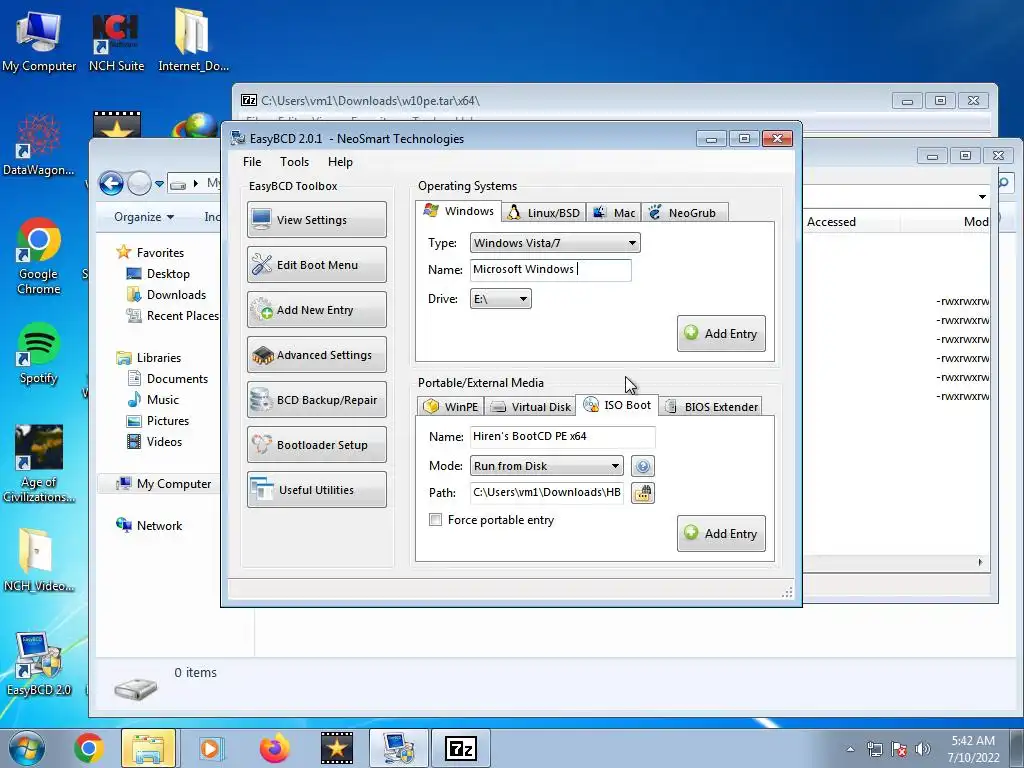1024x768 pixels.
Task: Open Chrome from the taskbar
Action: point(89,748)
